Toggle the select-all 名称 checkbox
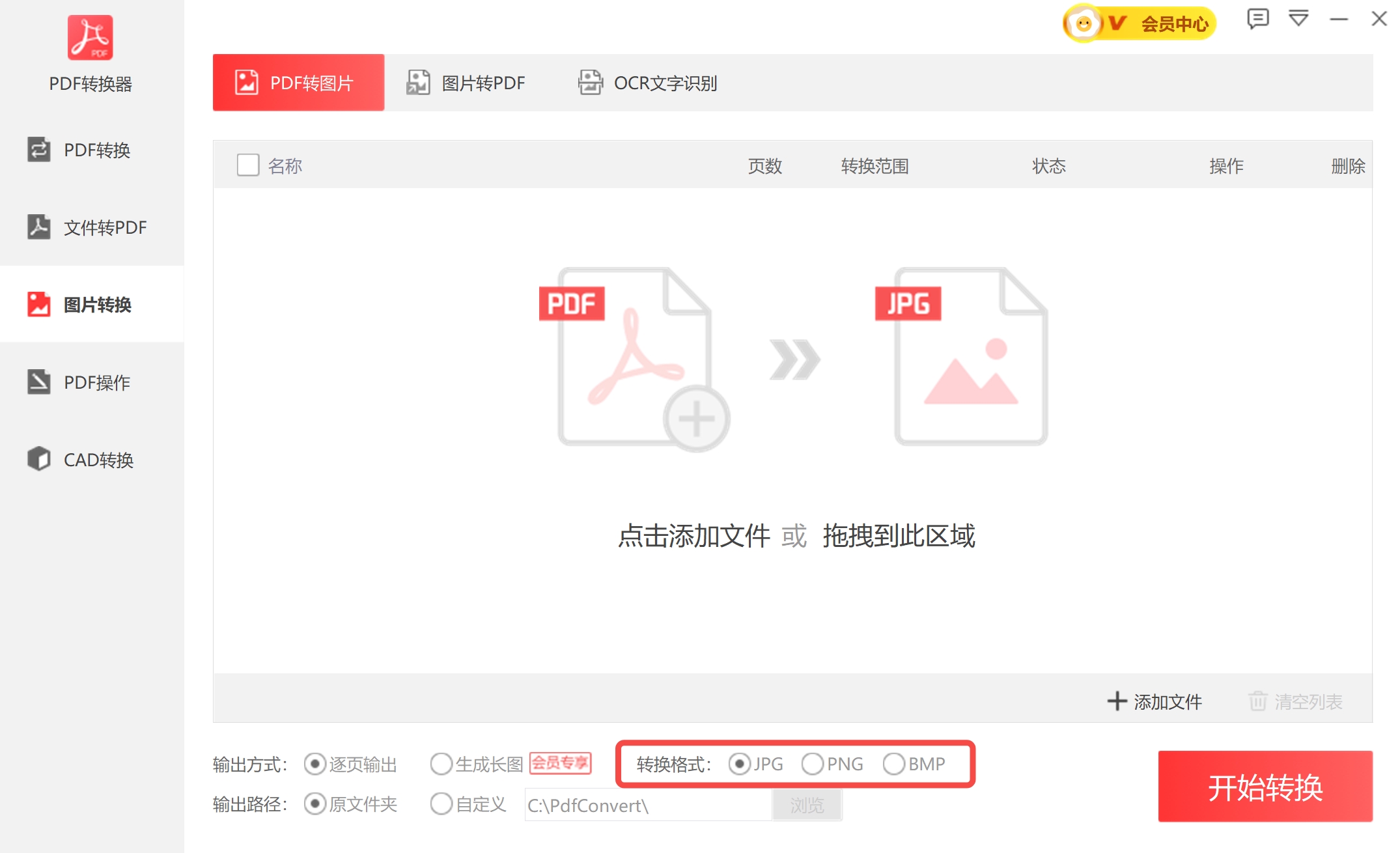1400x853 pixels. point(248,165)
